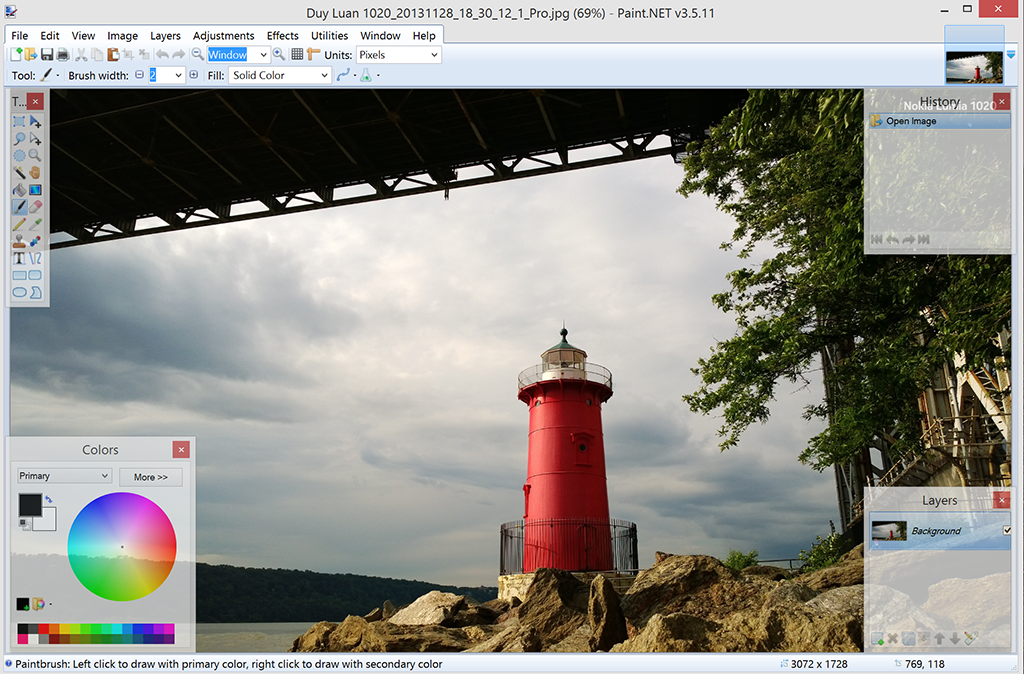Select the Rectangle Select tool

pyautogui.click(x=19, y=121)
